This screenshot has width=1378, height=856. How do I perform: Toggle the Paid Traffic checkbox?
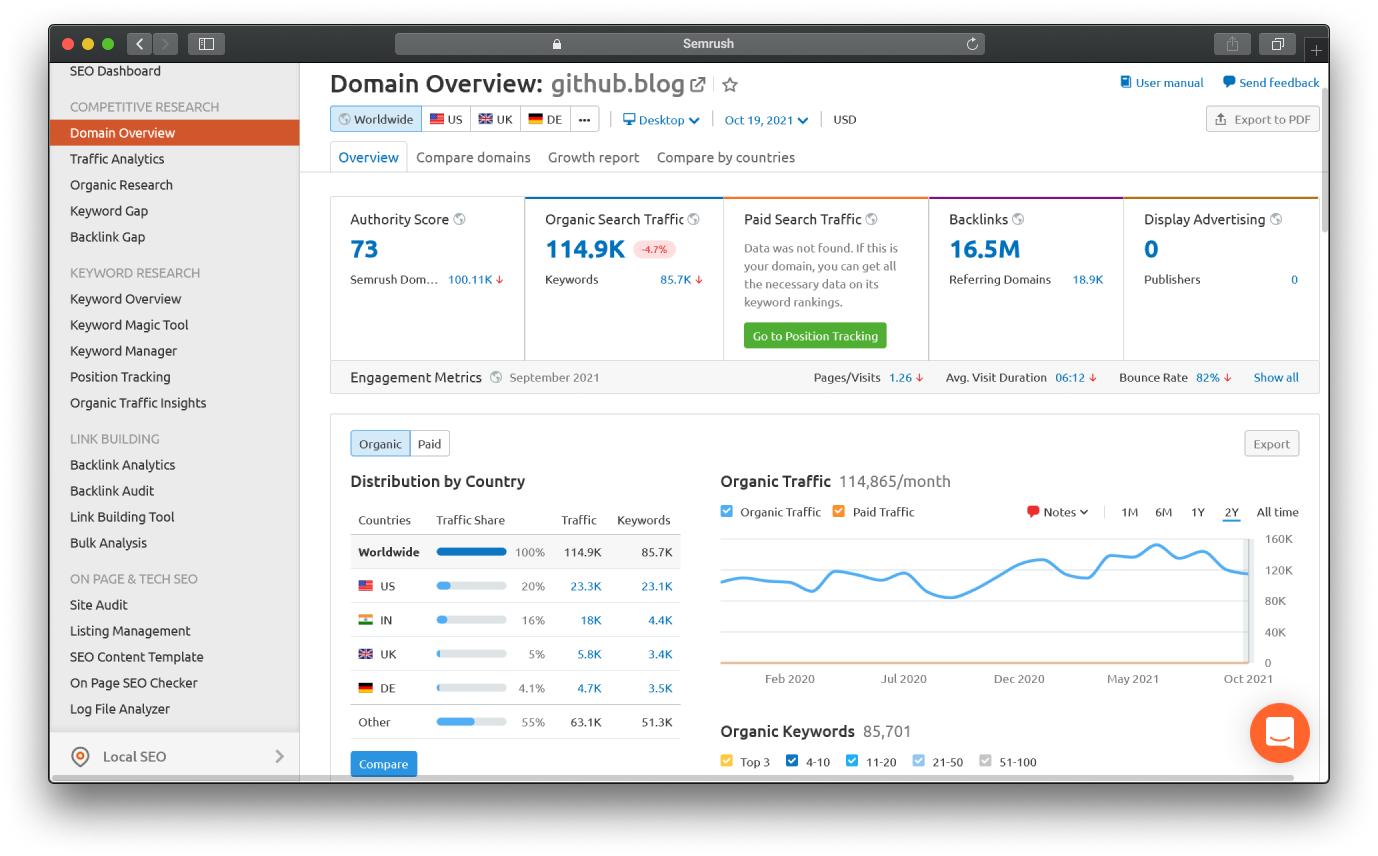[839, 512]
